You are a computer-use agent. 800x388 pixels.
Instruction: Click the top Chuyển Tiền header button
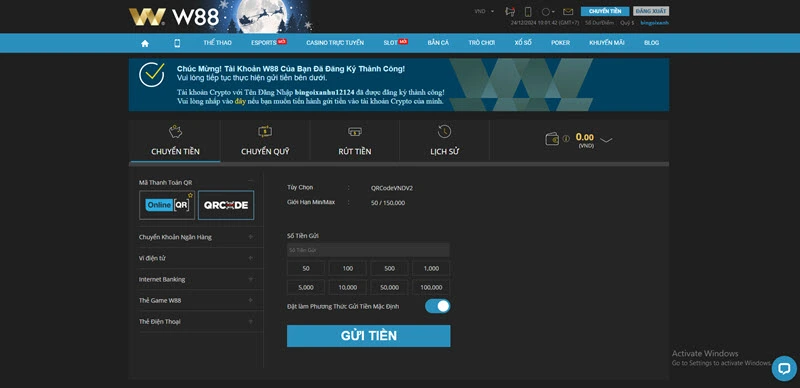pyautogui.click(x=605, y=11)
